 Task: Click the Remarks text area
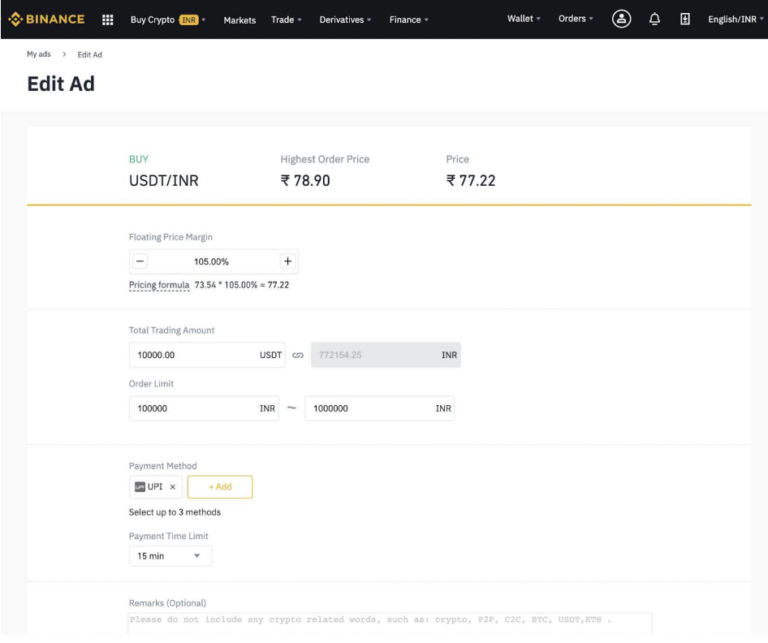click(x=389, y=623)
